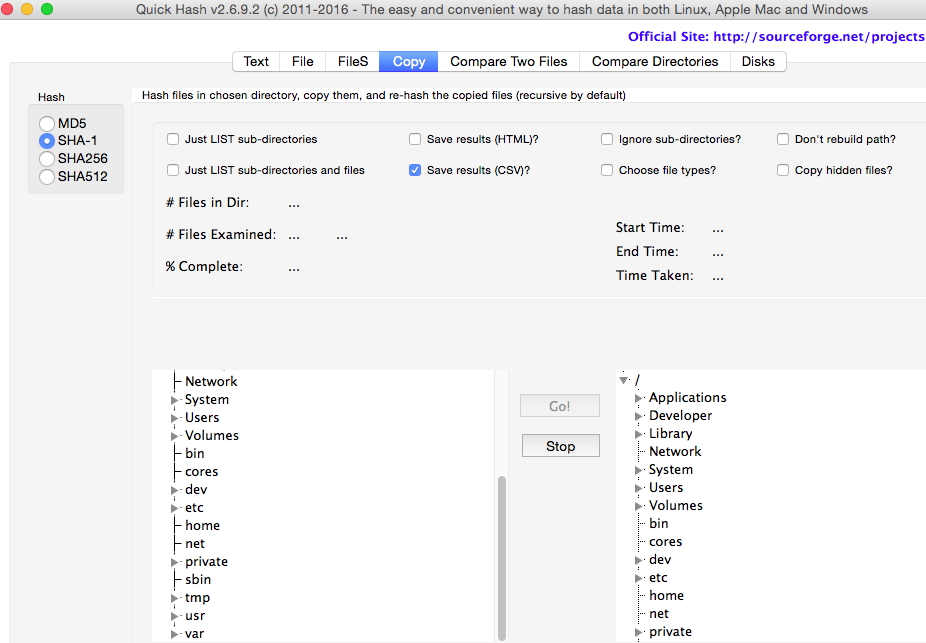Select SHA512 hash option
The width and height of the screenshot is (926, 643).
(x=47, y=177)
